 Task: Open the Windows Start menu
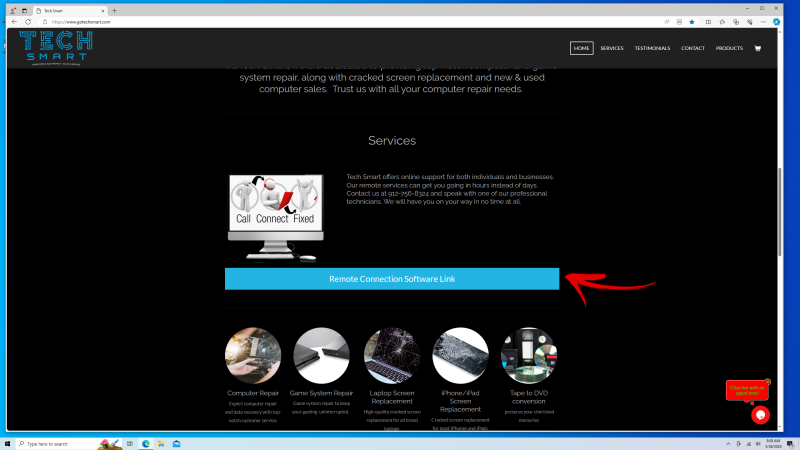tap(7, 443)
